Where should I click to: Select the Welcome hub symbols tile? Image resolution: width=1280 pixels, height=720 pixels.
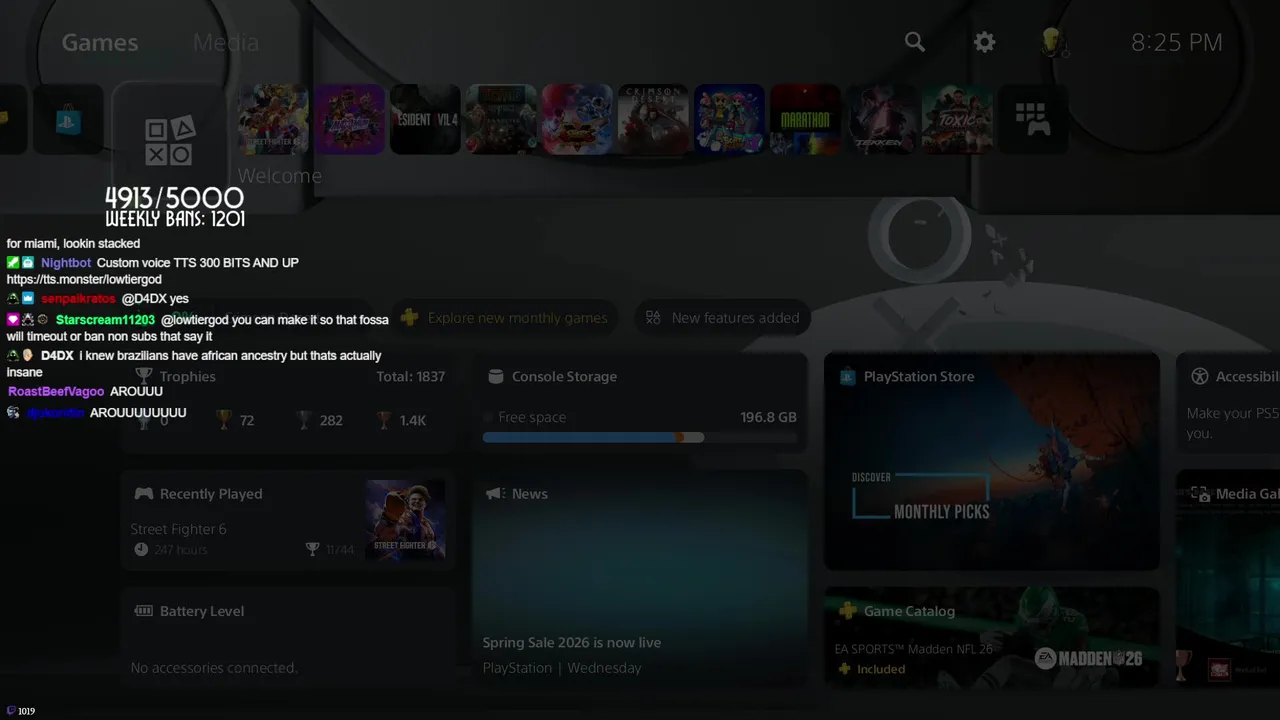coord(169,141)
